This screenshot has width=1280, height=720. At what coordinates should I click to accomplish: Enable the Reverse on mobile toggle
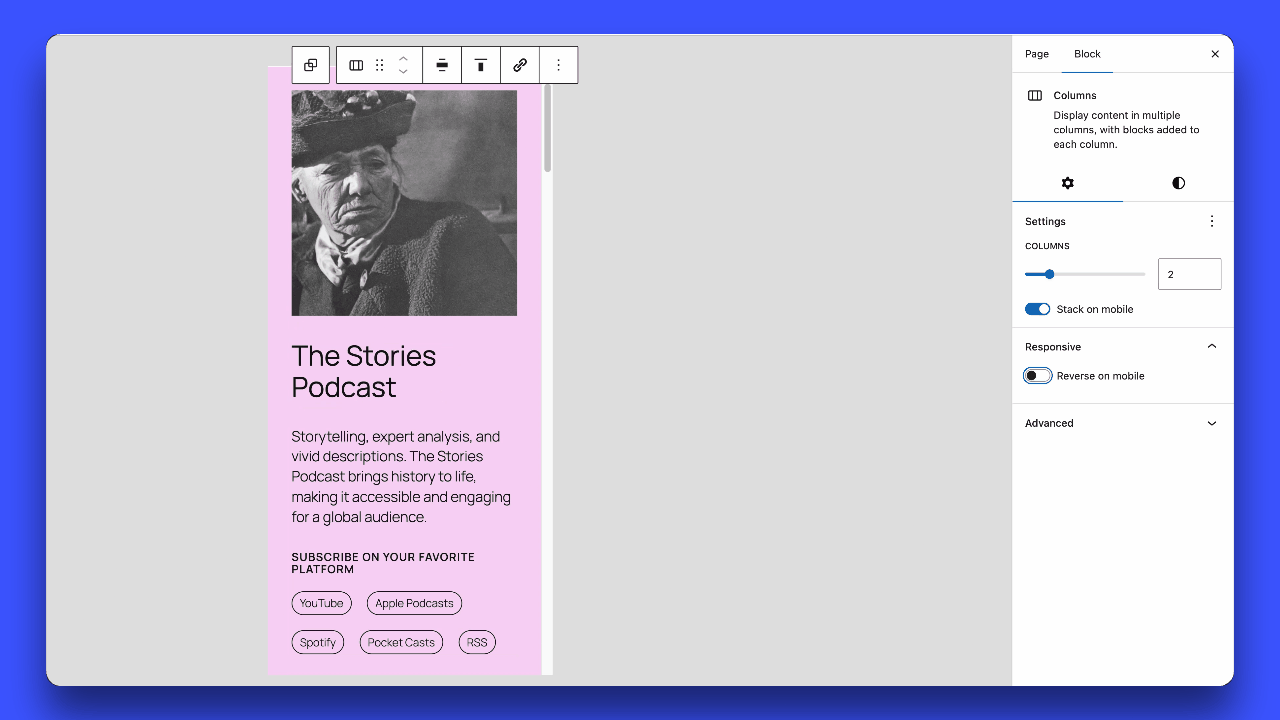1037,376
